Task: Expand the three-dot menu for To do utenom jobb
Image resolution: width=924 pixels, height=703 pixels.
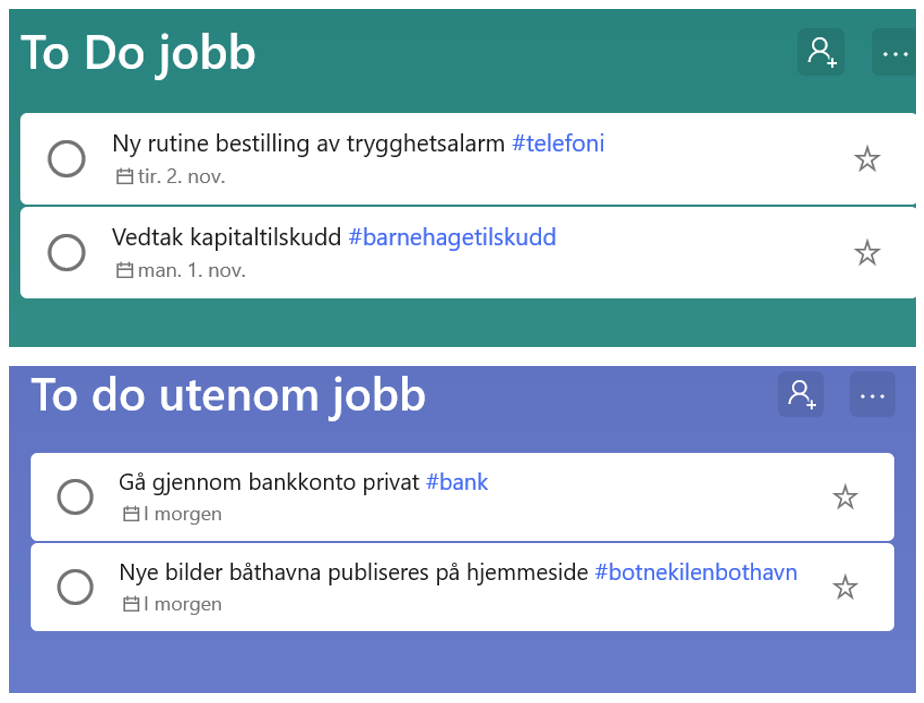Action: [872, 394]
